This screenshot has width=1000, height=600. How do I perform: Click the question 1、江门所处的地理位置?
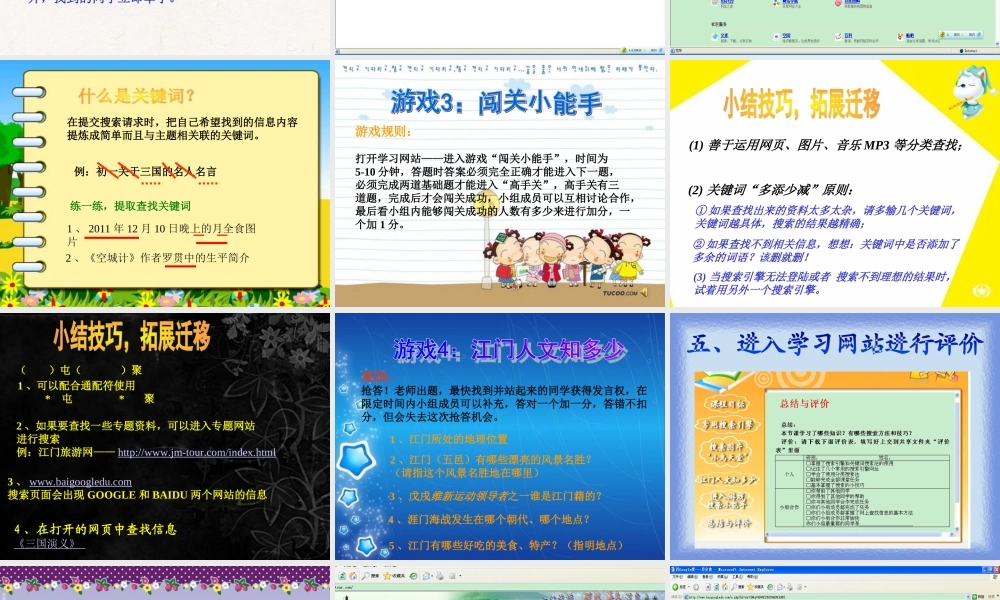point(448,439)
